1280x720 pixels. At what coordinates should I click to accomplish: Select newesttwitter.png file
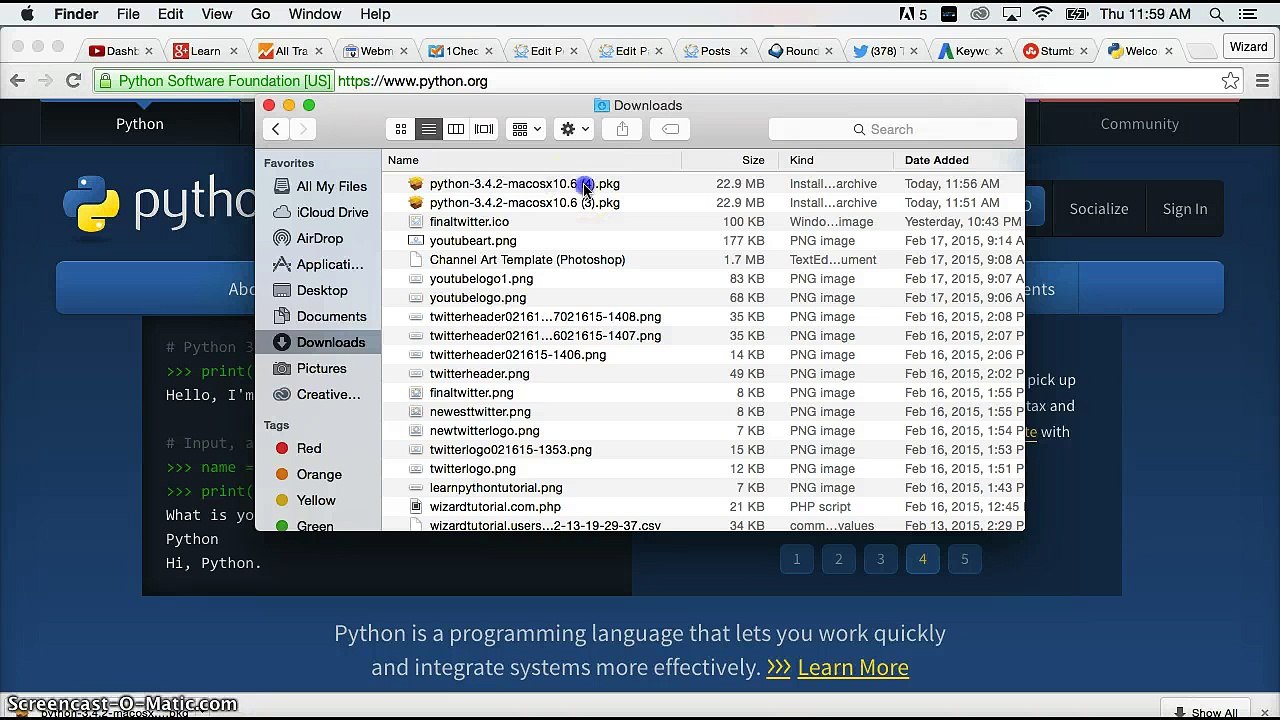pos(704,412)
